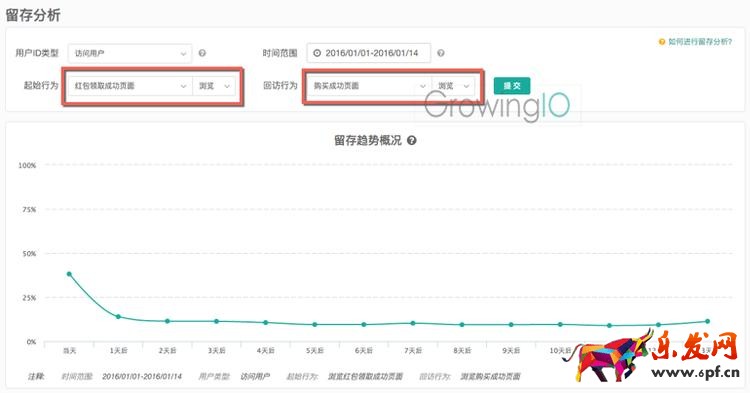This screenshot has width=750, height=393.
Task: Click the 3天后 data point on chart
Action: tap(216, 321)
